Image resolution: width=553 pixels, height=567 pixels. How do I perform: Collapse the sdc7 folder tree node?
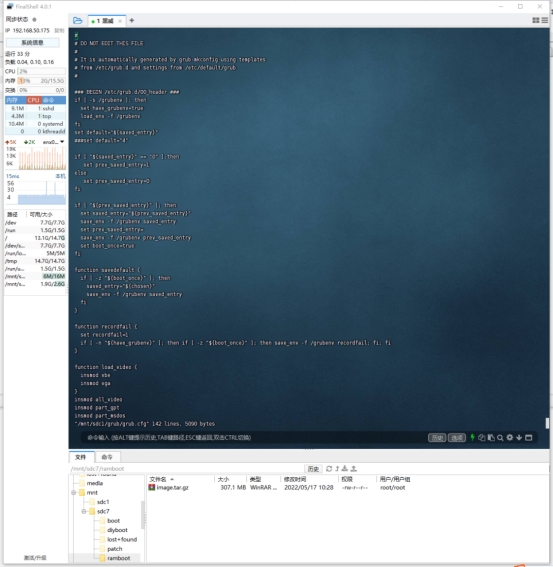tap(84, 511)
